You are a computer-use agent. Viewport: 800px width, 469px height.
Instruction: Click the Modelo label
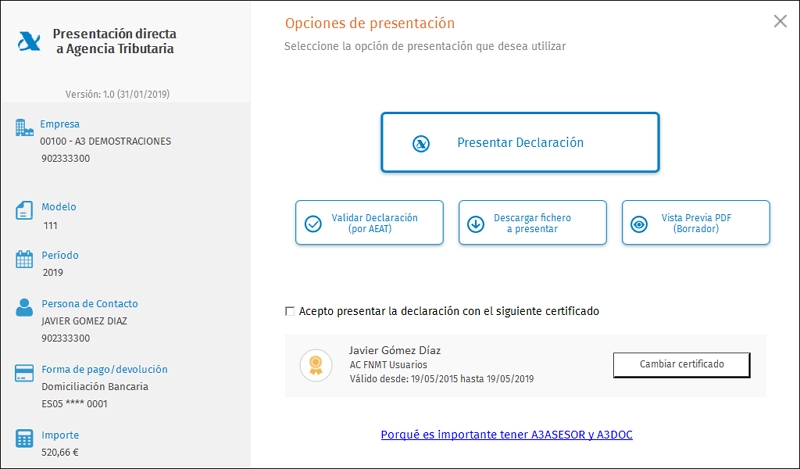(59, 207)
